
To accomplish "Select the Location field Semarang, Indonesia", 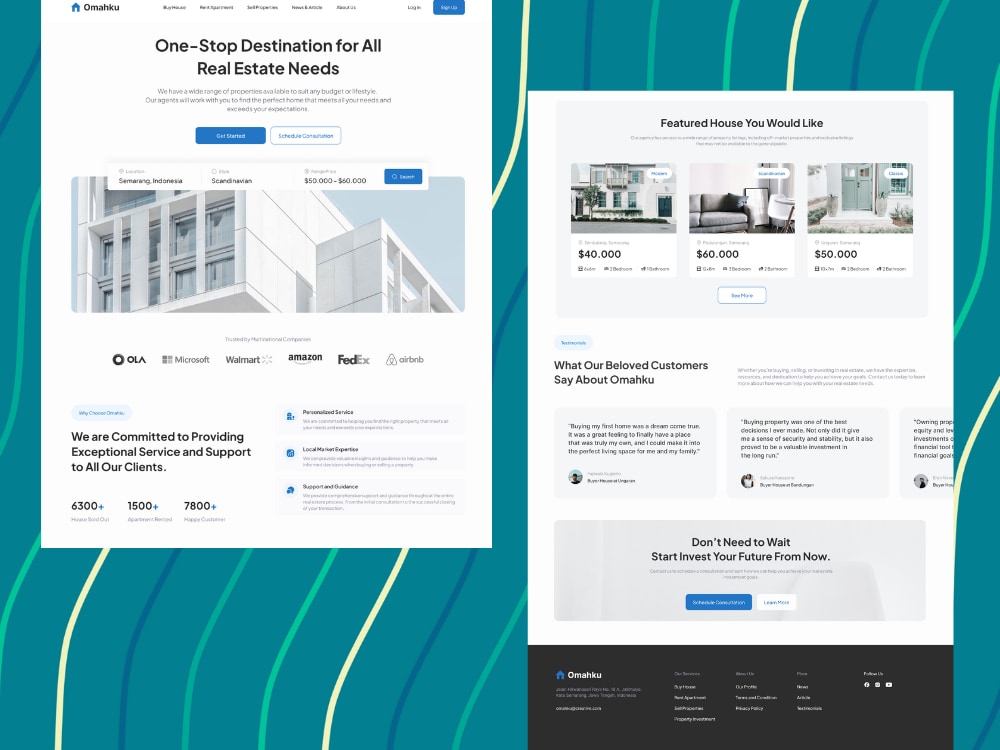I will click(151, 177).
